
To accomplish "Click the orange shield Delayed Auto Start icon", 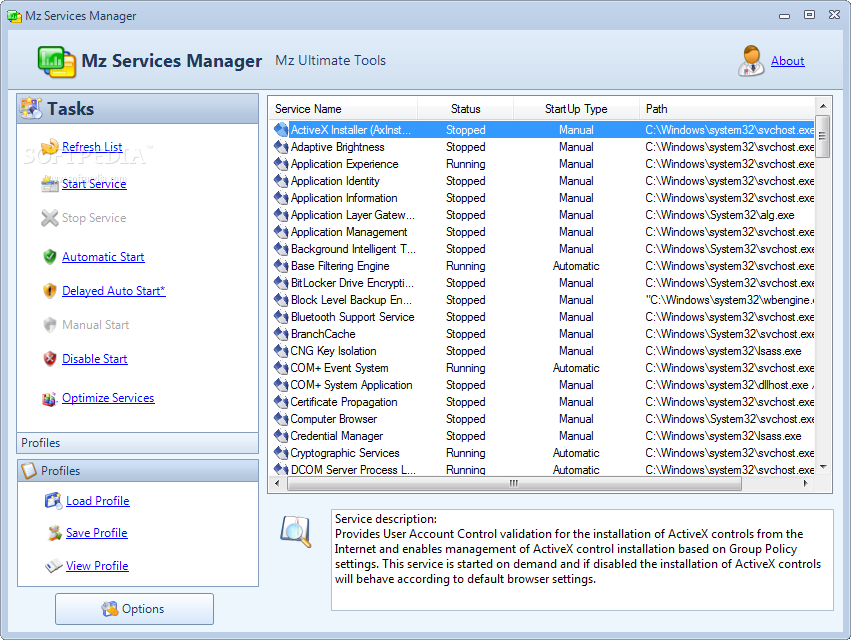I will click(x=49, y=291).
